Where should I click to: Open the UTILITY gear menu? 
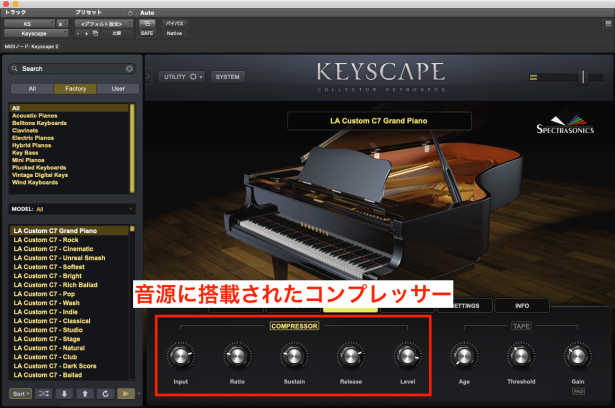[182, 77]
